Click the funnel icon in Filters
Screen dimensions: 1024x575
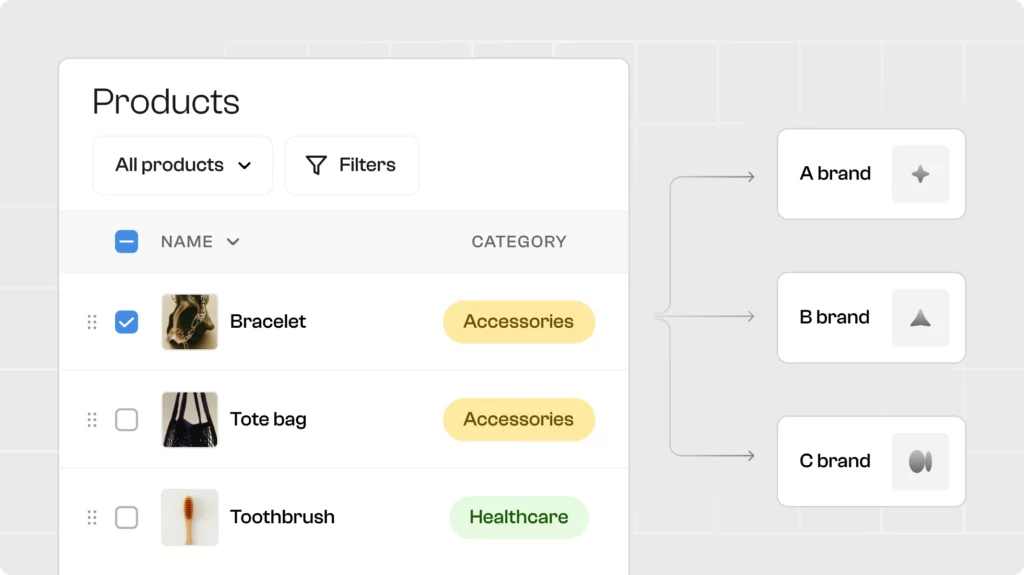click(316, 165)
